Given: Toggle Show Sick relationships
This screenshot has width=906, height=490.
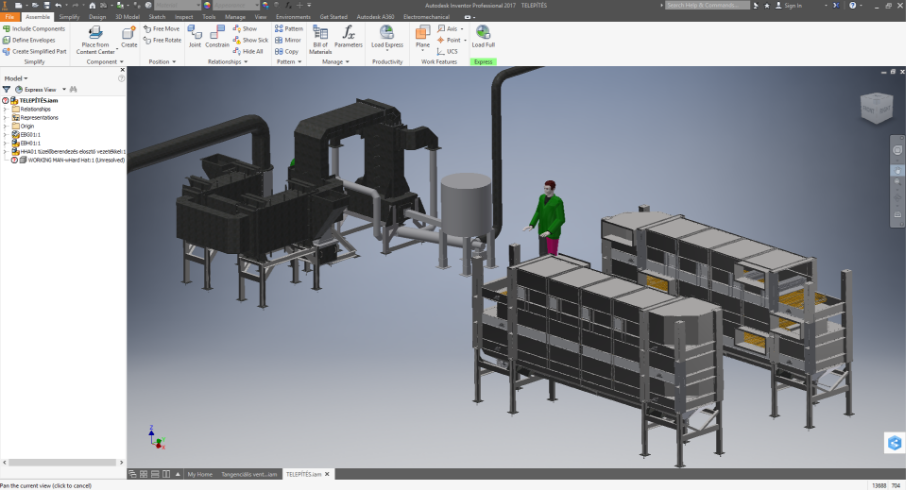Looking at the screenshot, I should (x=250, y=40).
